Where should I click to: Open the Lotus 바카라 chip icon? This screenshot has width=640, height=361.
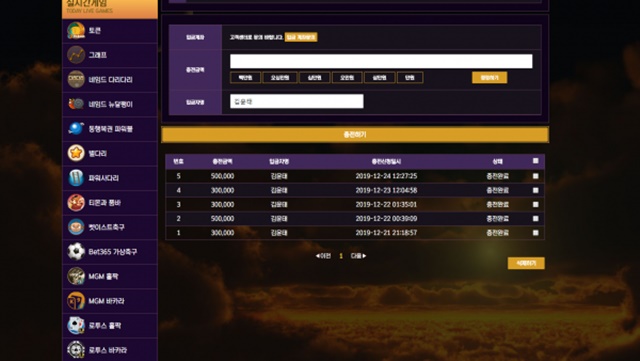tap(76, 350)
